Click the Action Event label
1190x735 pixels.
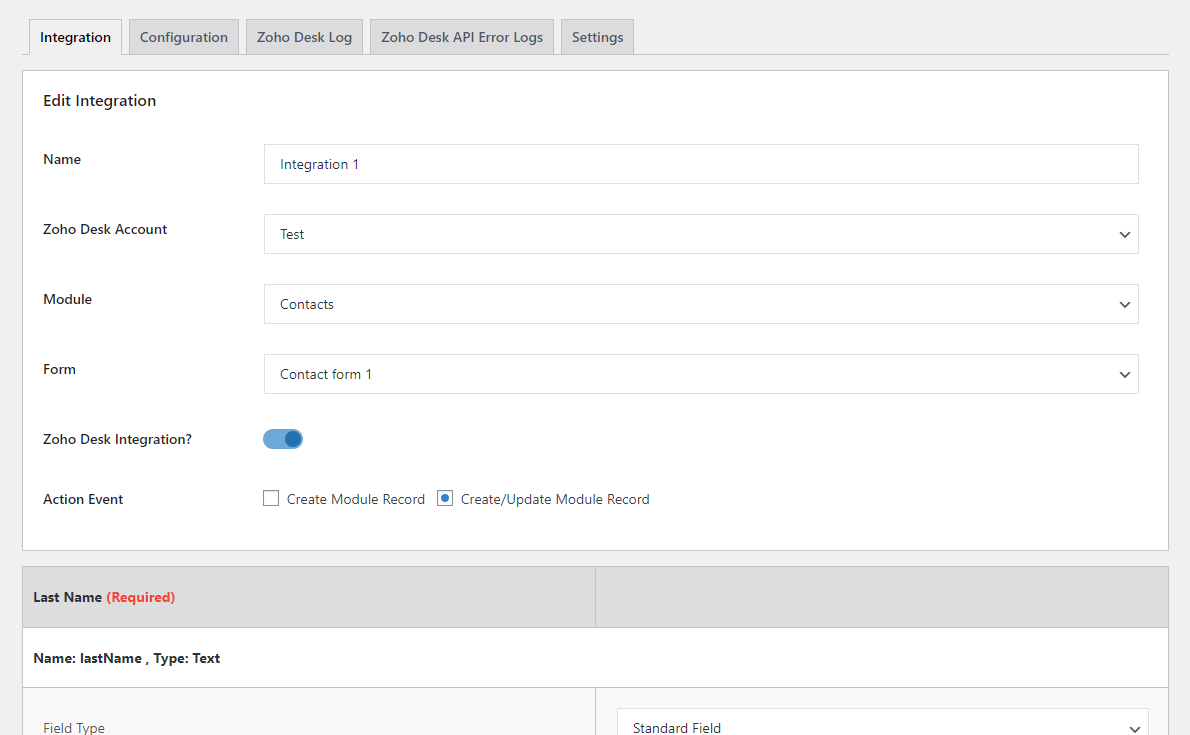[x=83, y=499]
